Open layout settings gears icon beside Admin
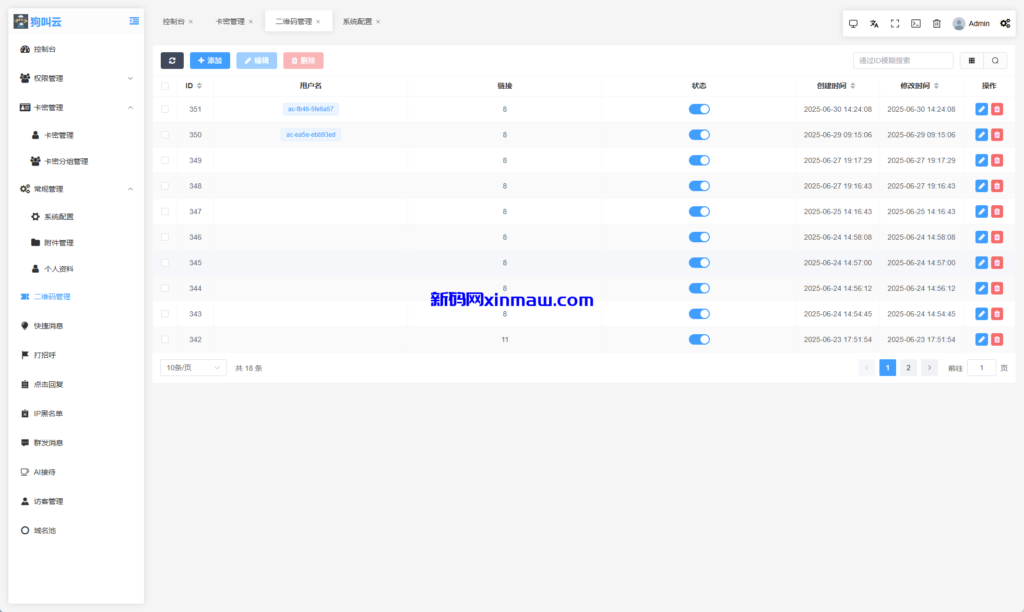 pyautogui.click(x=1004, y=23)
